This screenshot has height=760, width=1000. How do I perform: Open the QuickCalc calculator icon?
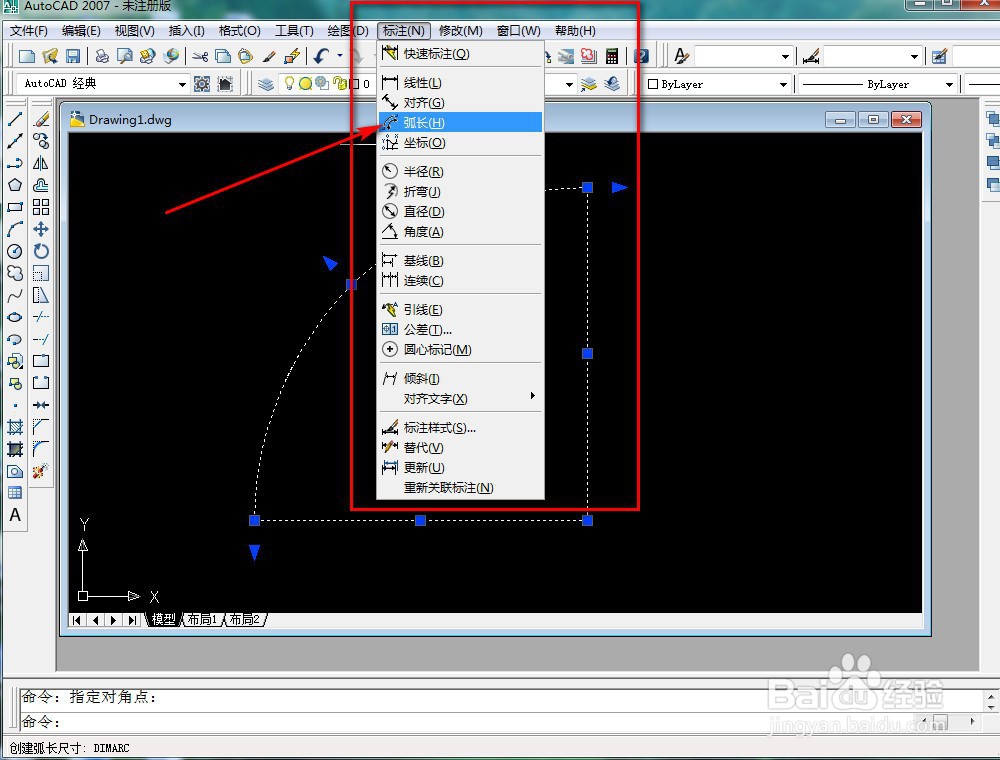[x=612, y=56]
